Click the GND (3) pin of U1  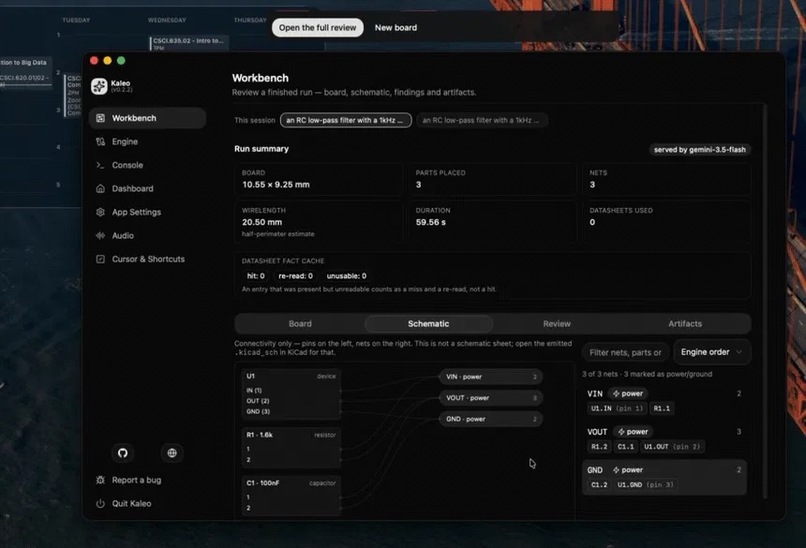(258, 411)
